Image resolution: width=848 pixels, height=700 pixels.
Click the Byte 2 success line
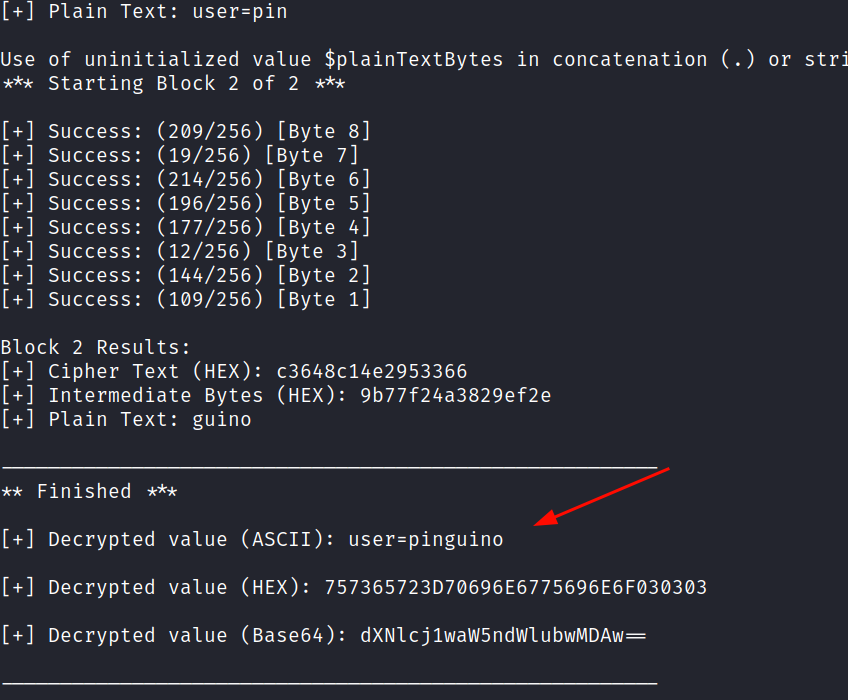(x=186, y=276)
